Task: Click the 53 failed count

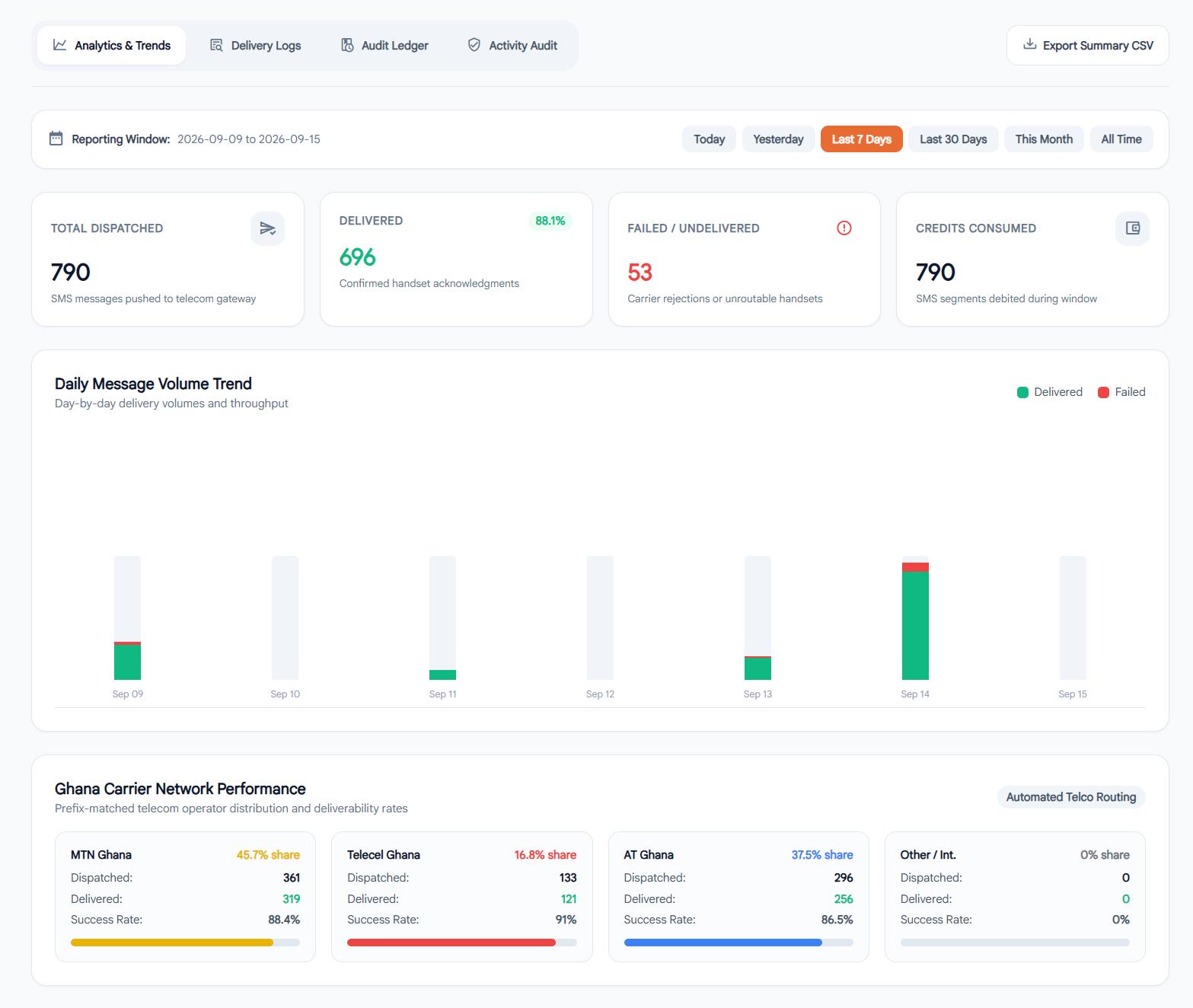Action: click(x=640, y=273)
